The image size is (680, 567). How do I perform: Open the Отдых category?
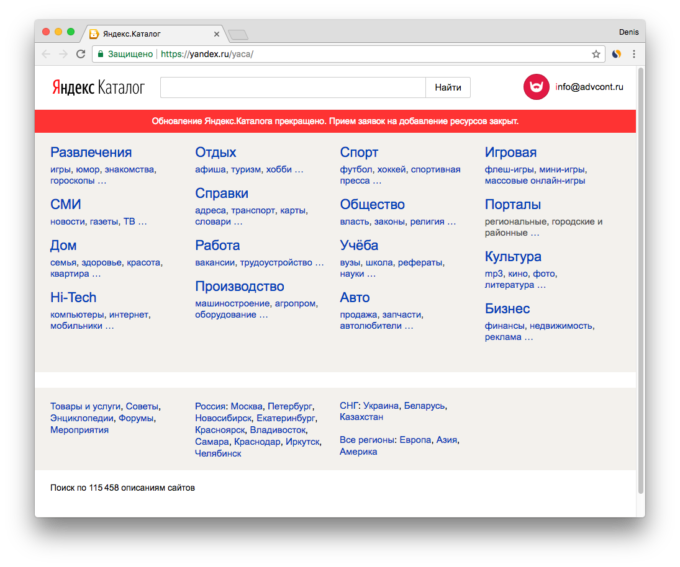pos(216,152)
